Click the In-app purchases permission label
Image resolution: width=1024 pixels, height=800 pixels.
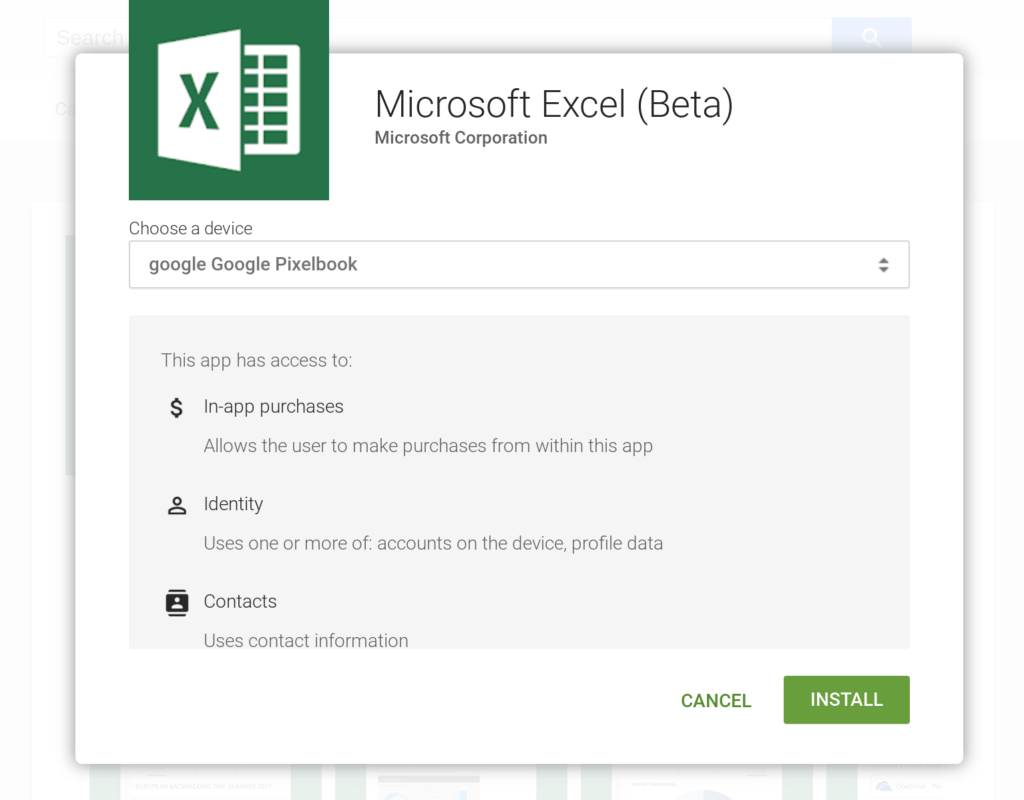tap(274, 406)
